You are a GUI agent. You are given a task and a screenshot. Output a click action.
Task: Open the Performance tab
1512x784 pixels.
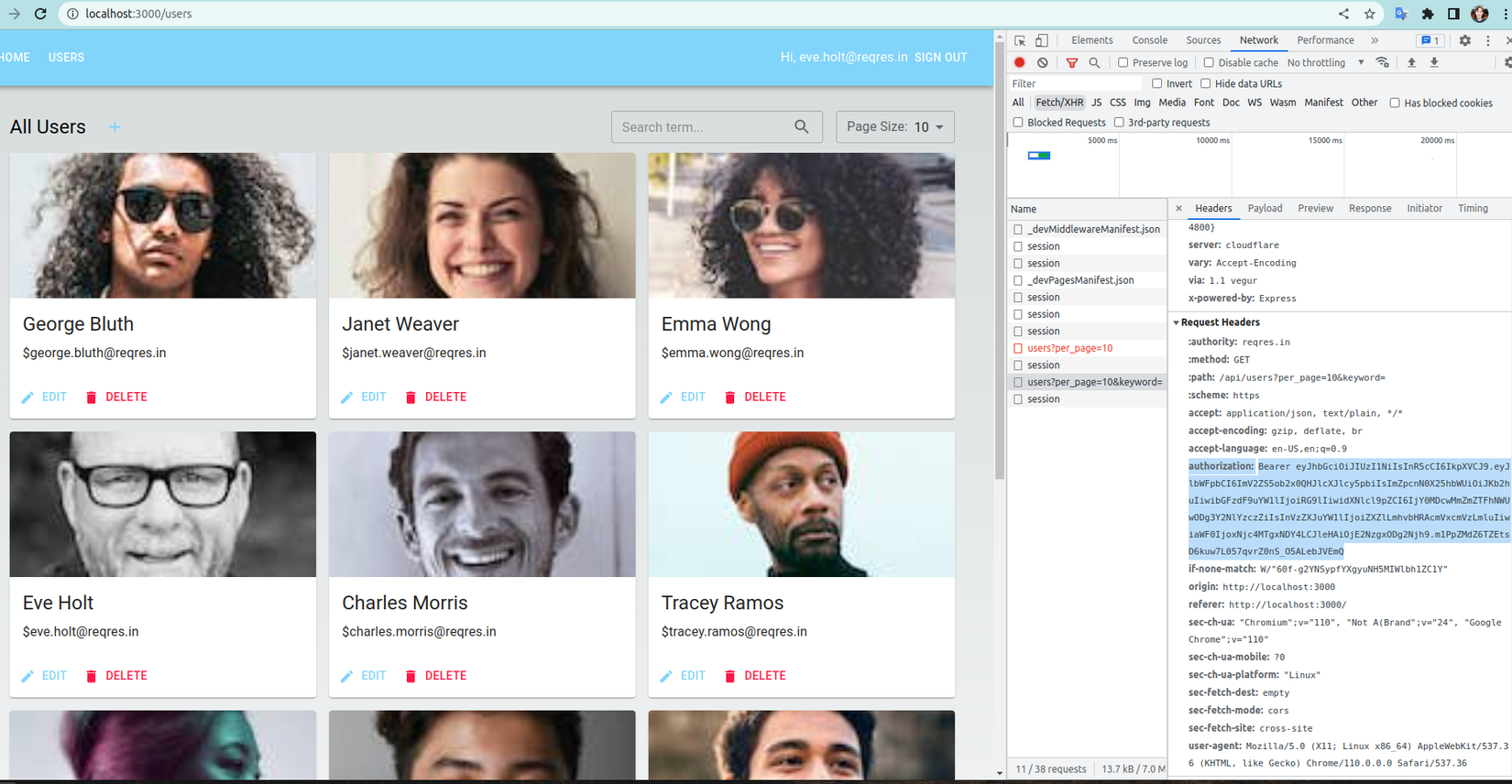click(1325, 40)
